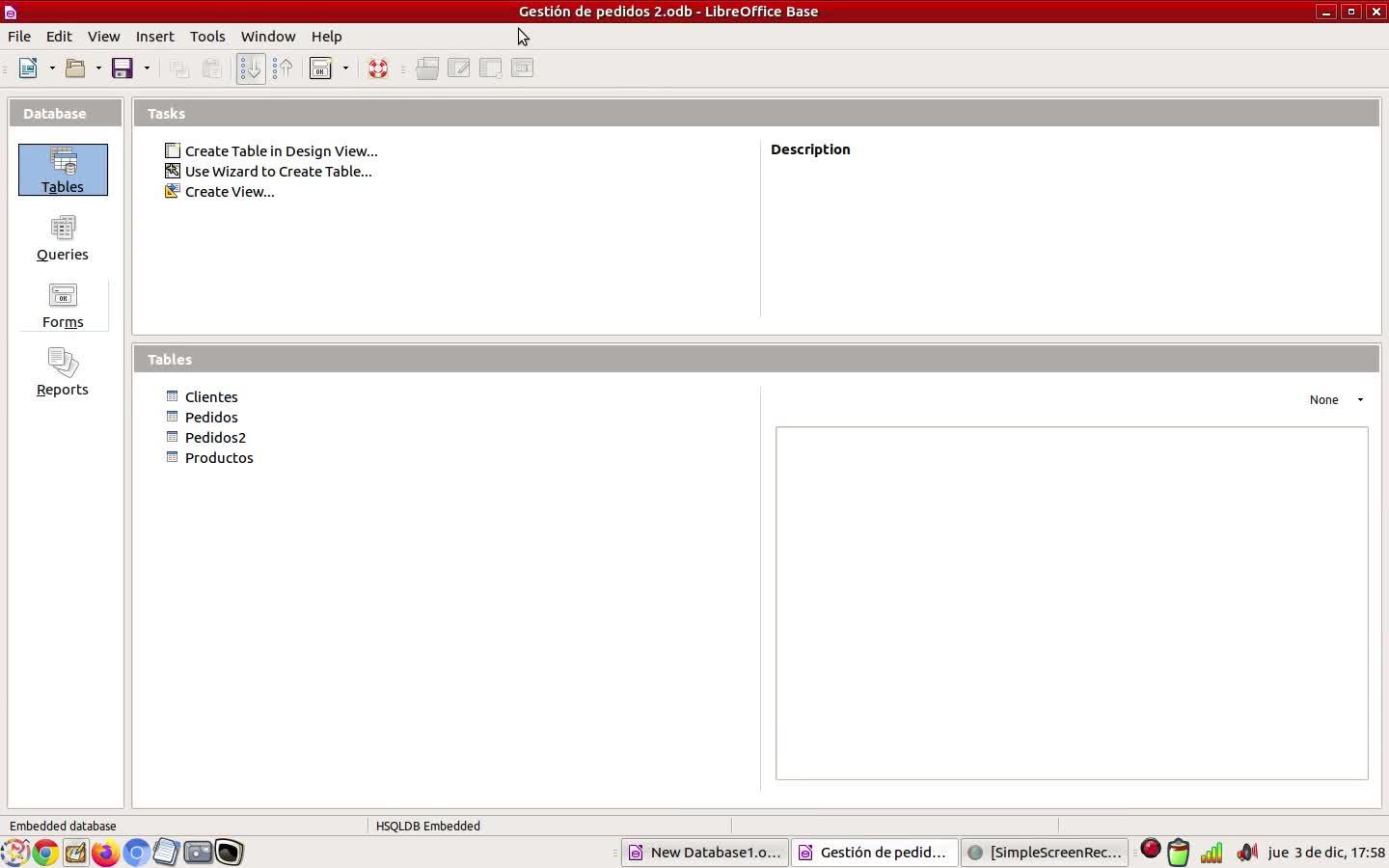
Task: Switch to the Forms section
Action: pos(63,305)
